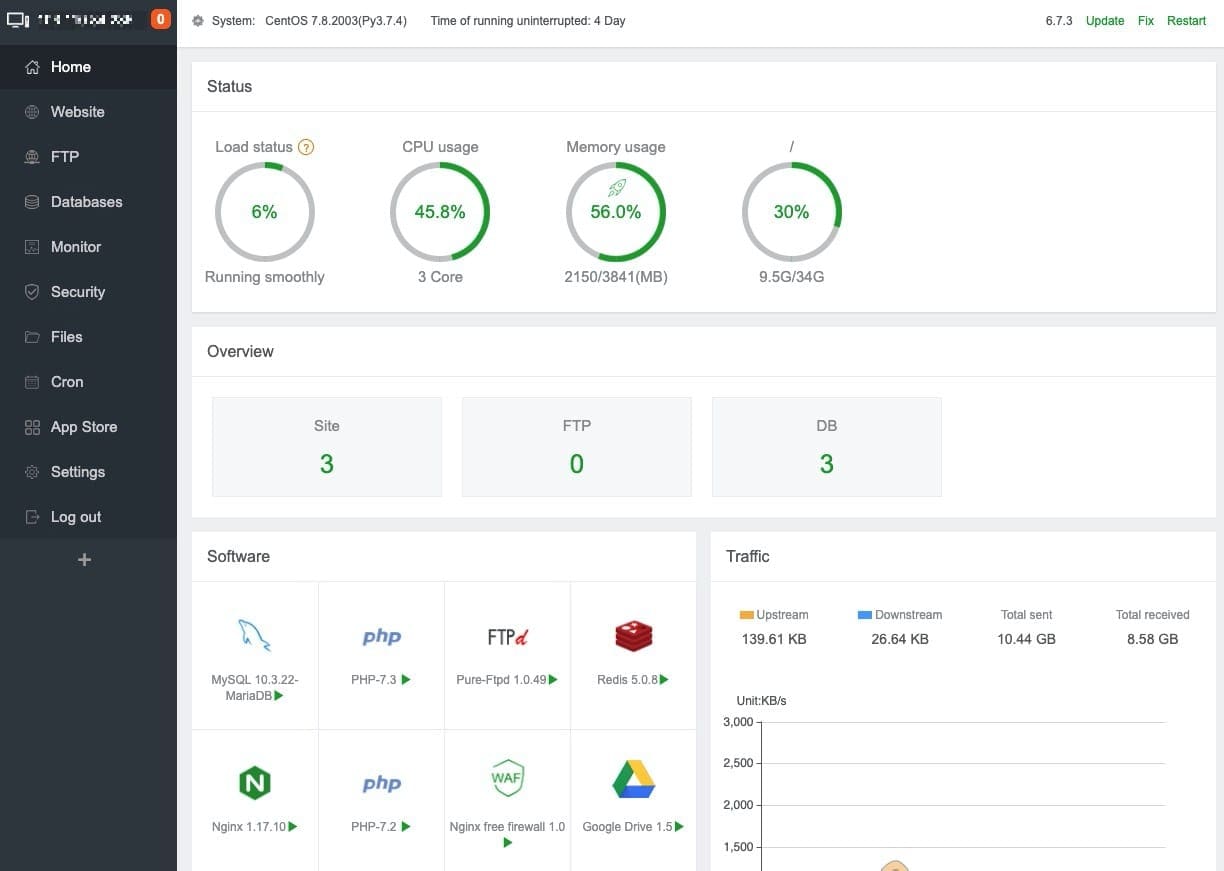Expand the sidebar with the plus button

pos(85,560)
